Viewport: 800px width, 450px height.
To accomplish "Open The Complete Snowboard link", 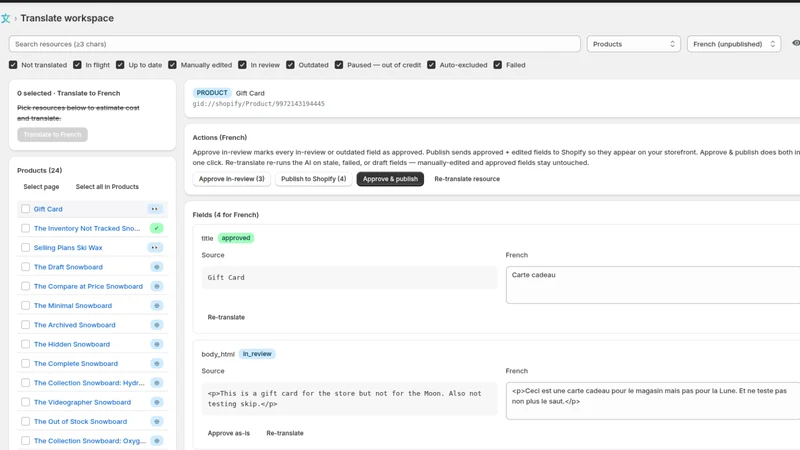I will point(76,364).
